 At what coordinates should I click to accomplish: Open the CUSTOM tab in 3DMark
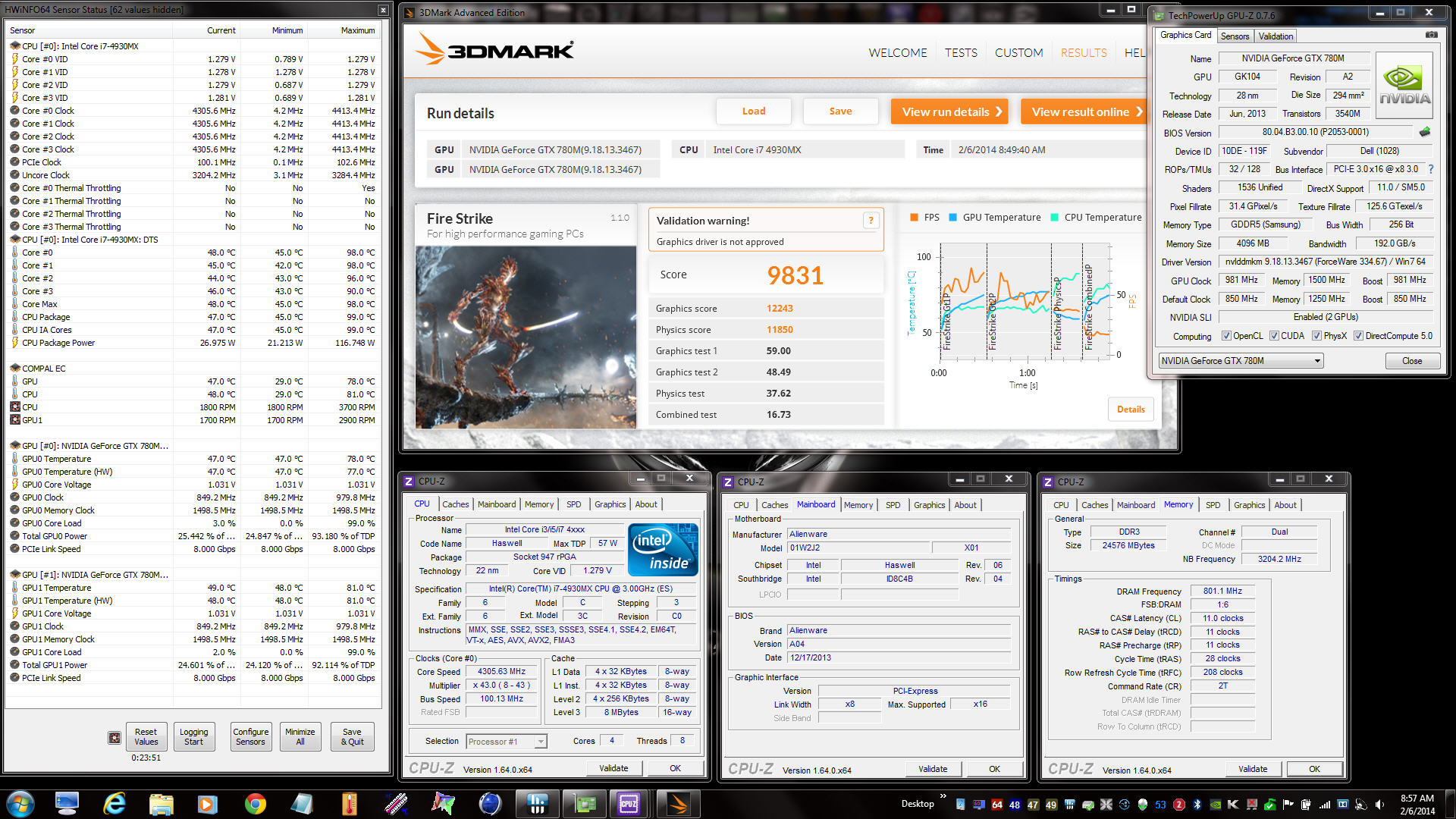(x=1018, y=52)
